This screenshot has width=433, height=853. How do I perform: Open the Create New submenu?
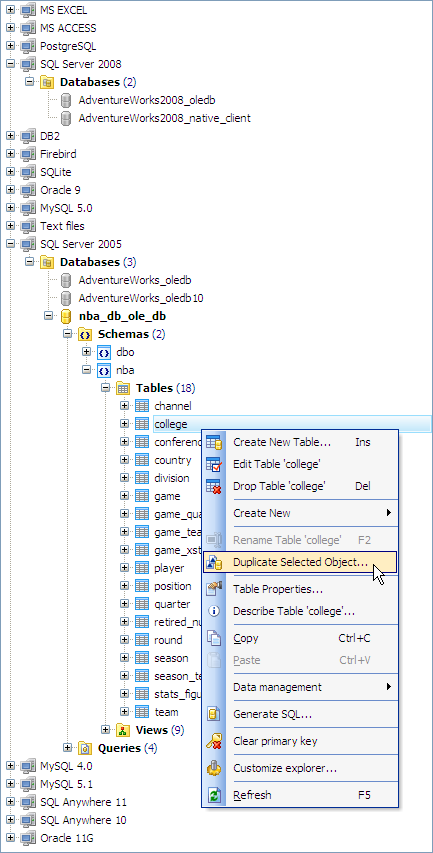click(300, 513)
